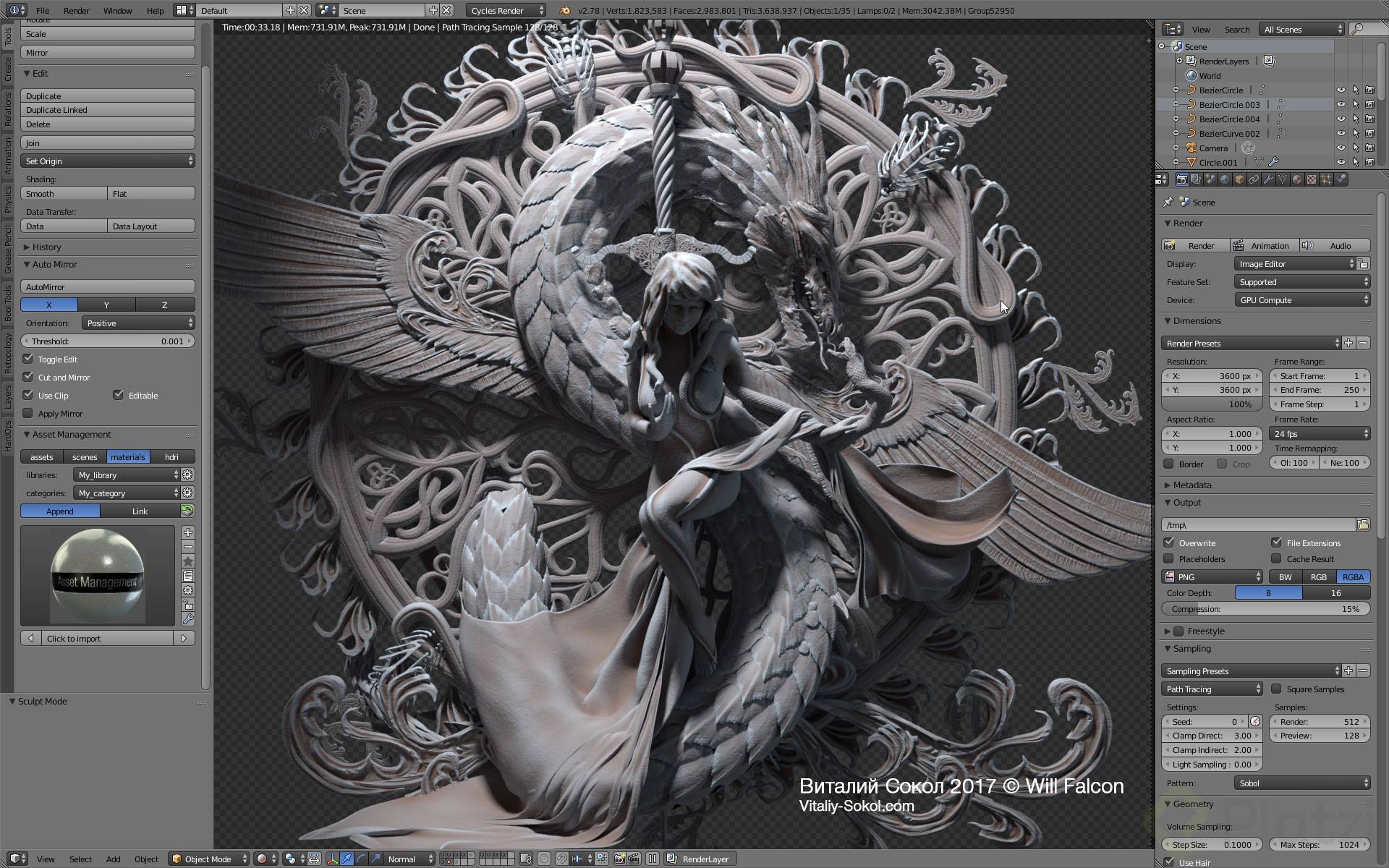Expand the BezierCircle.003 entry in the Outliner
1389x868 pixels.
[1176, 104]
